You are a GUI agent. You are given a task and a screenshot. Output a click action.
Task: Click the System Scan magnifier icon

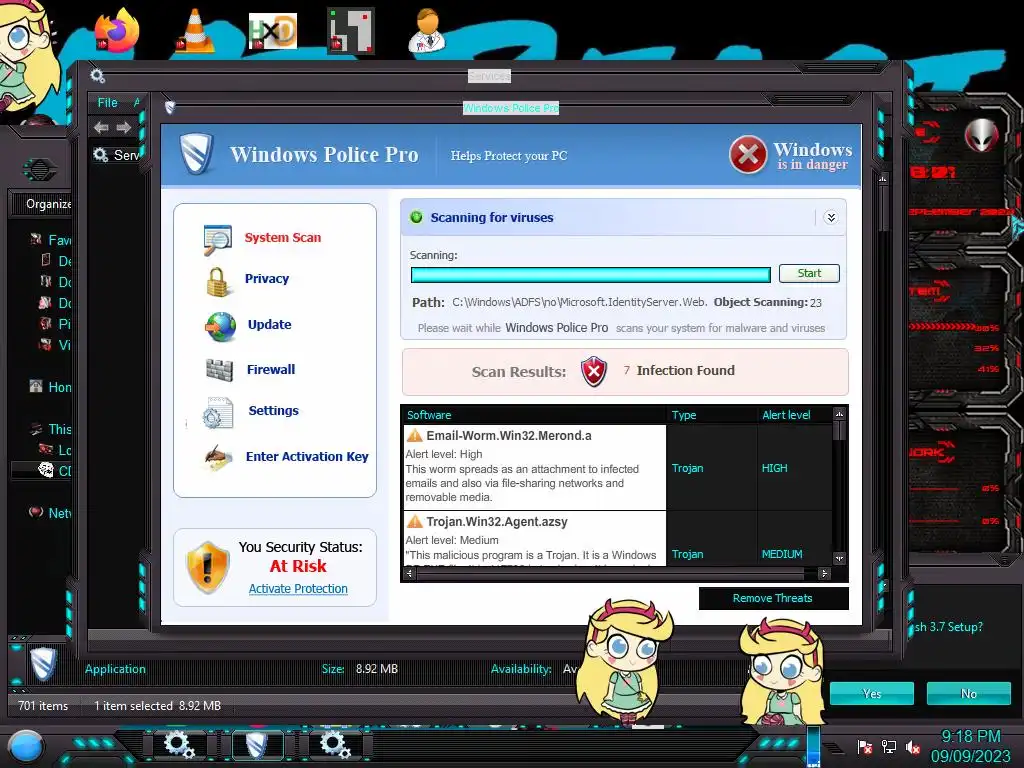(x=217, y=239)
